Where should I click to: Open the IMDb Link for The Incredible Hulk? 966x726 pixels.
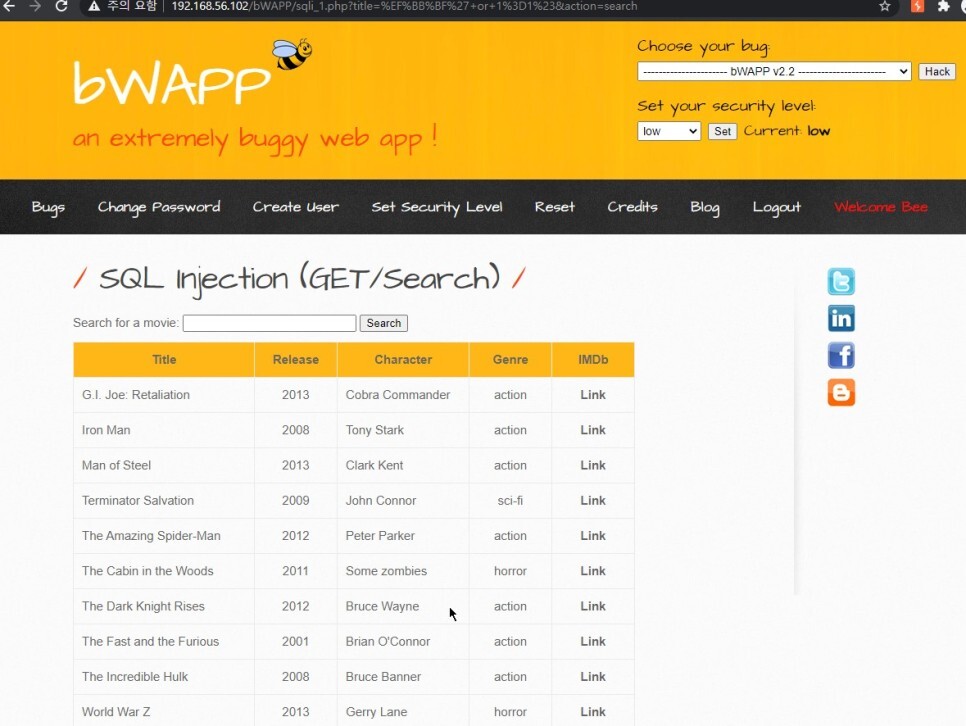[593, 677]
